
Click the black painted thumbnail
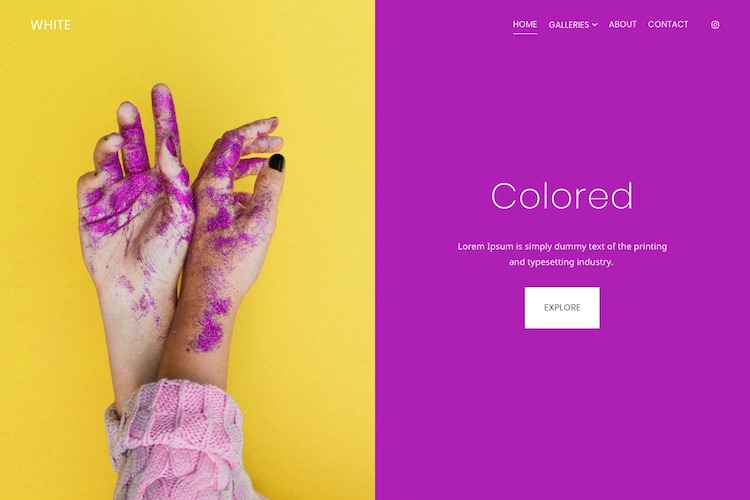(276, 163)
